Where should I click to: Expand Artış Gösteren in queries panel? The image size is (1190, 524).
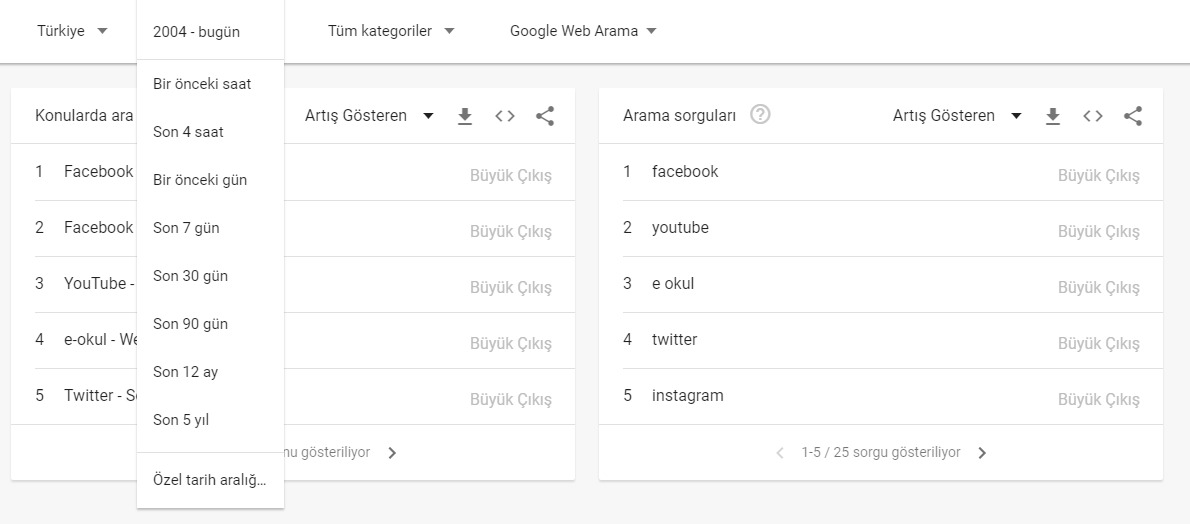tap(957, 115)
